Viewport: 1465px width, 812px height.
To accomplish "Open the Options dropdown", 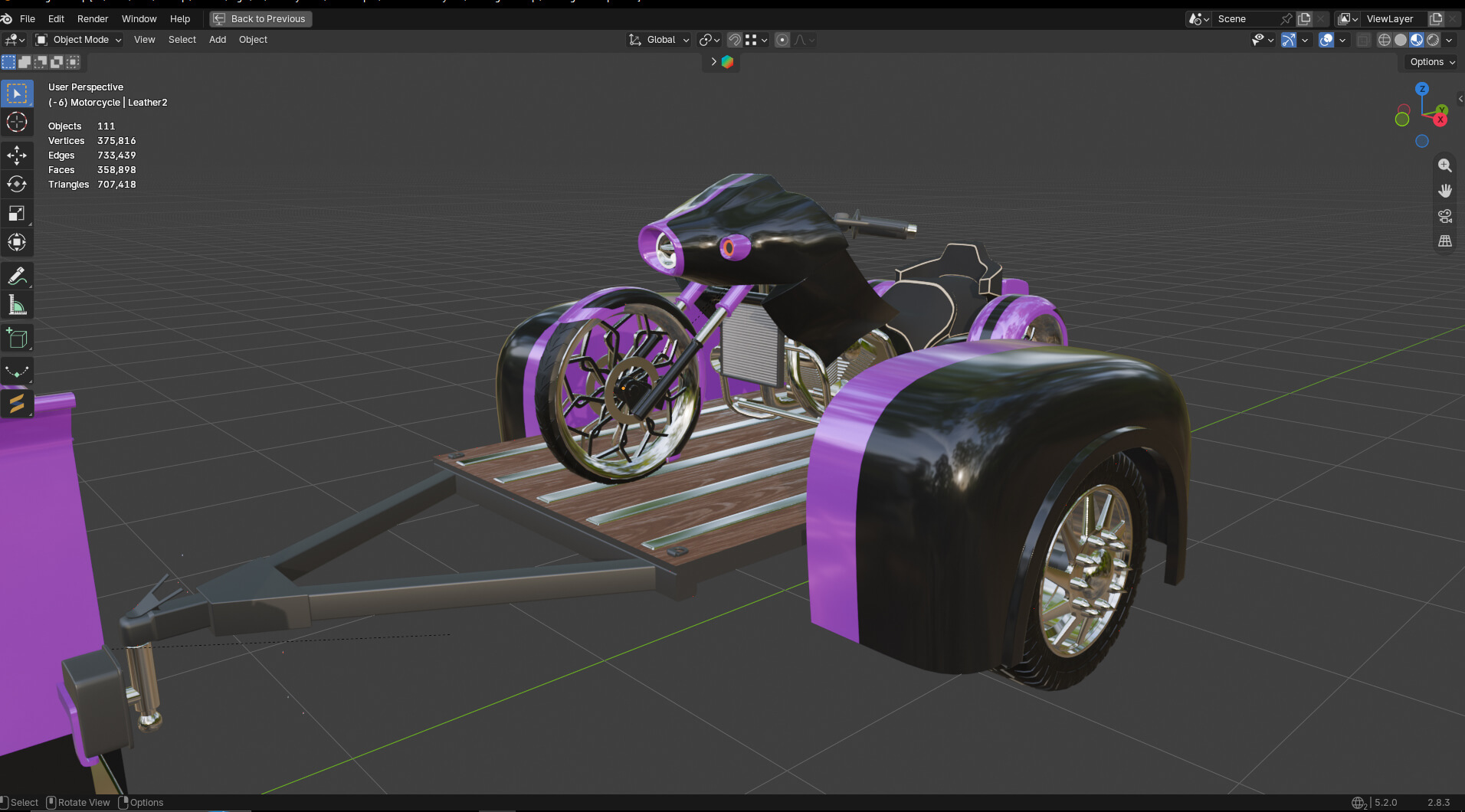I will point(1432,62).
